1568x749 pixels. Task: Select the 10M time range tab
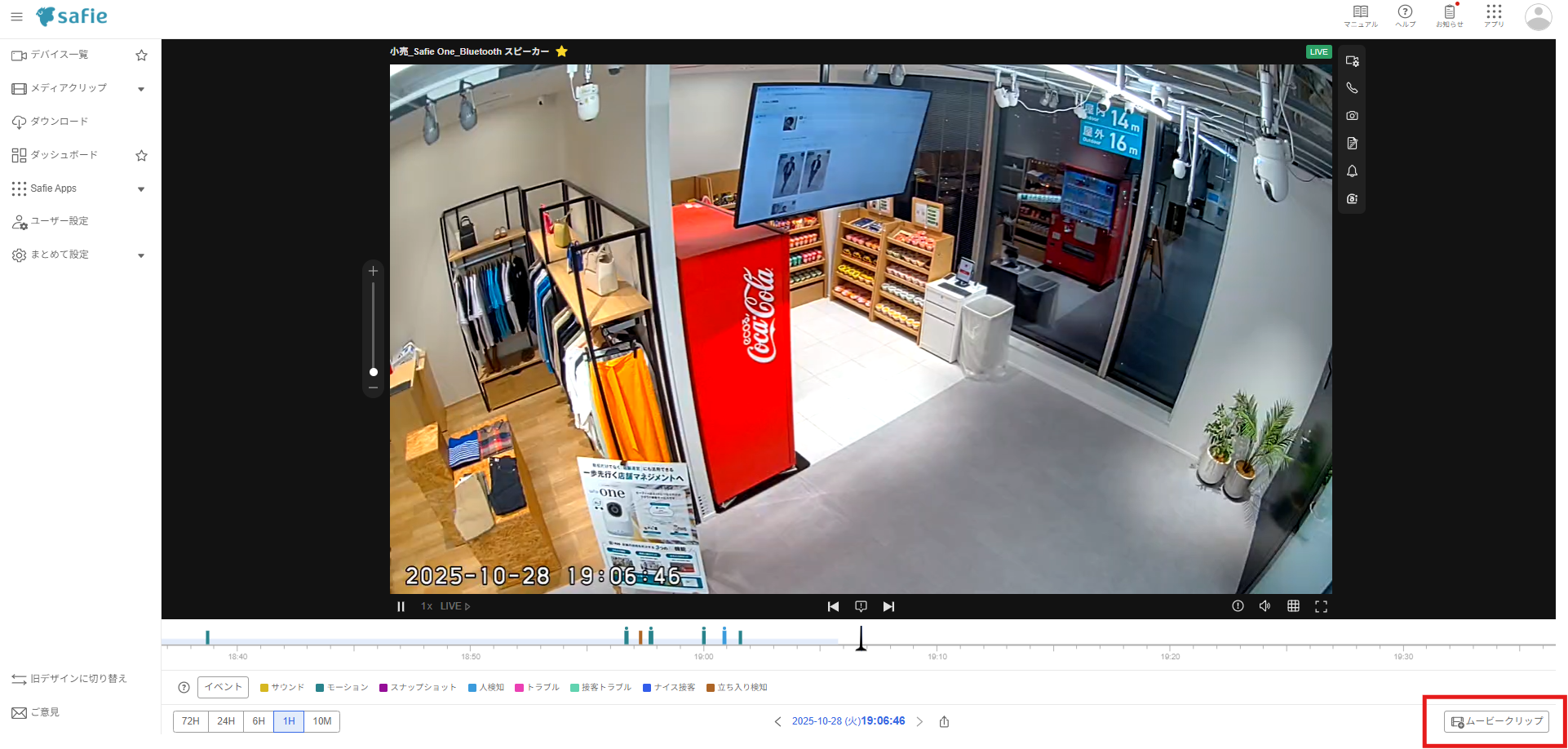[321, 721]
